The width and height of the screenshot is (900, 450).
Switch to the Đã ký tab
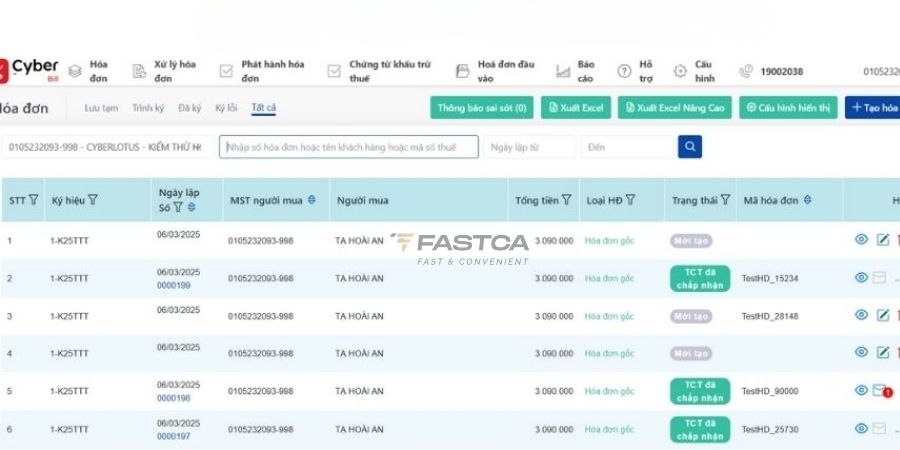coord(189,108)
